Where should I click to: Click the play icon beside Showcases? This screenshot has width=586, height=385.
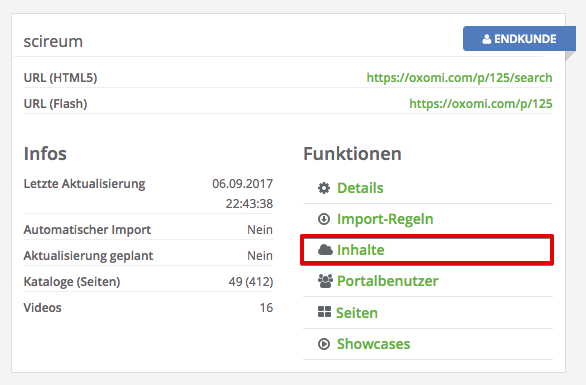pyautogui.click(x=324, y=344)
